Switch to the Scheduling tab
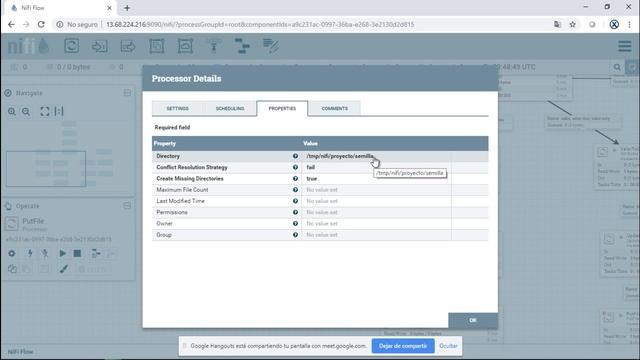The height and width of the screenshot is (360, 640). click(x=230, y=109)
